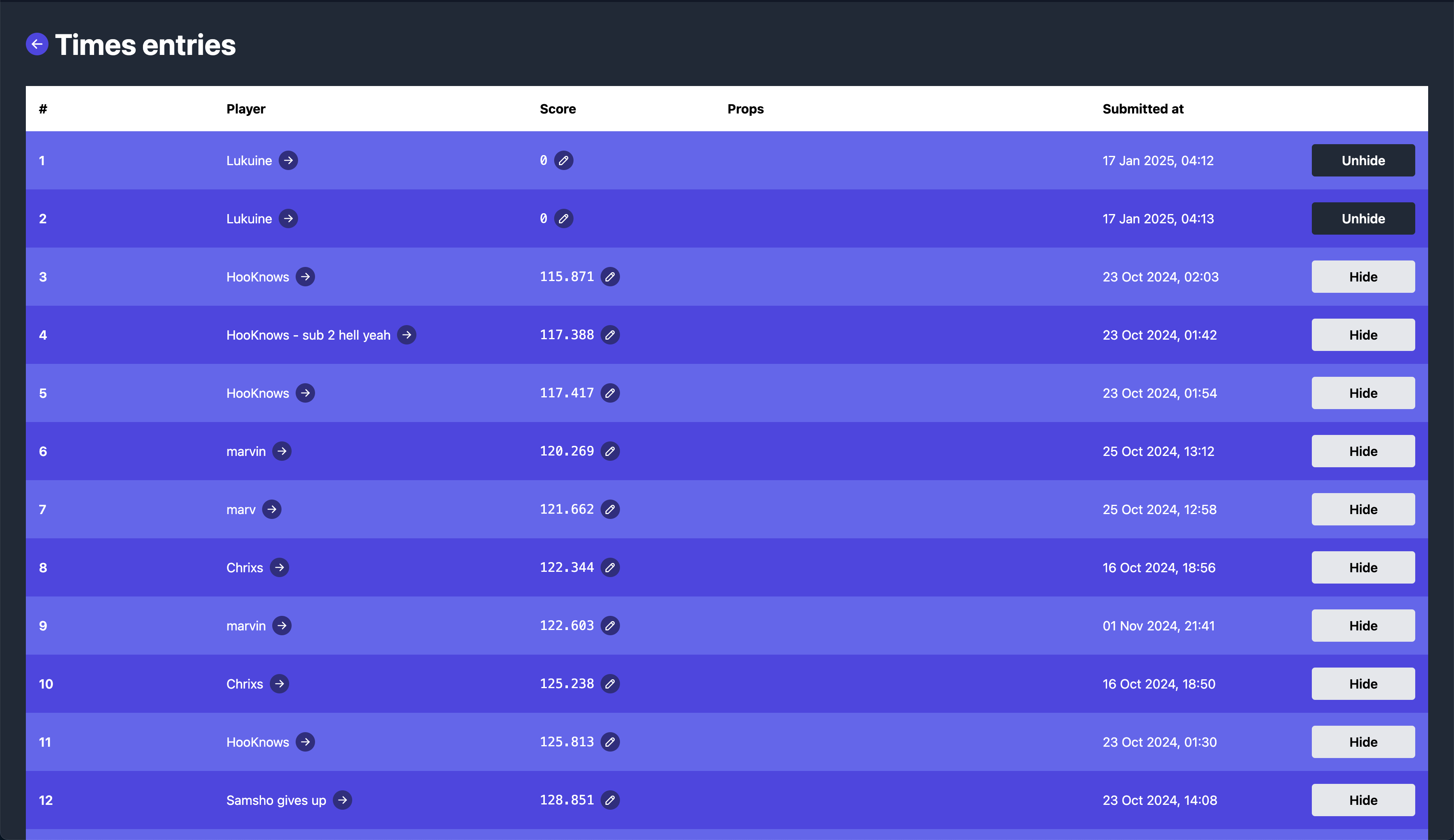Image resolution: width=1454 pixels, height=840 pixels.
Task: Edit the 117.388 score
Action: tap(610, 335)
